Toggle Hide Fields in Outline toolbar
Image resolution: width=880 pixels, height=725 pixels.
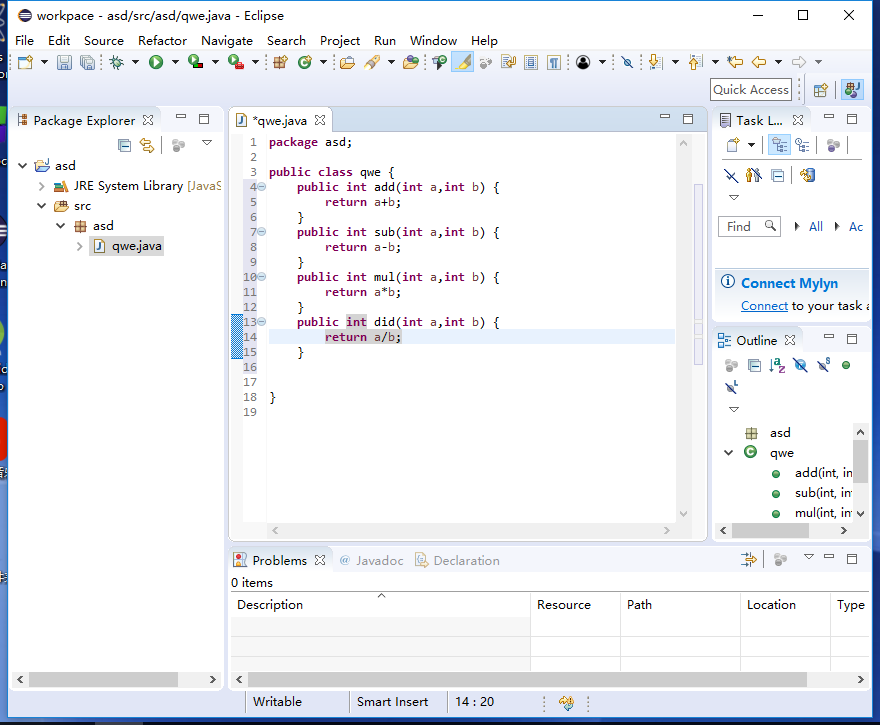(800, 365)
